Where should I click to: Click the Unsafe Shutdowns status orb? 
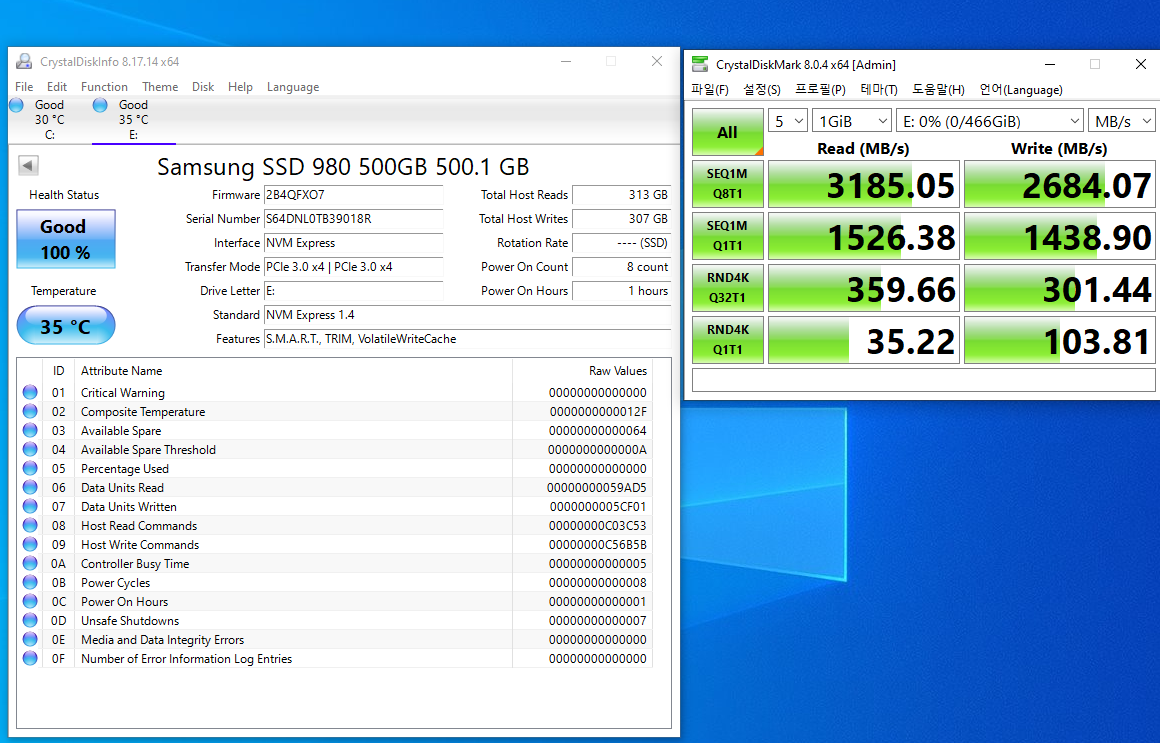coord(30,620)
